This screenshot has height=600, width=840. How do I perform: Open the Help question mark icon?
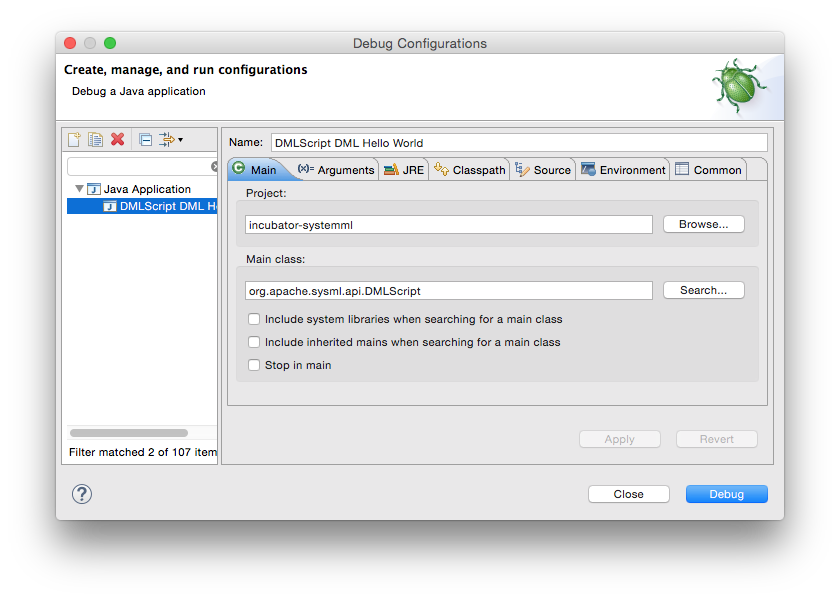(x=82, y=494)
